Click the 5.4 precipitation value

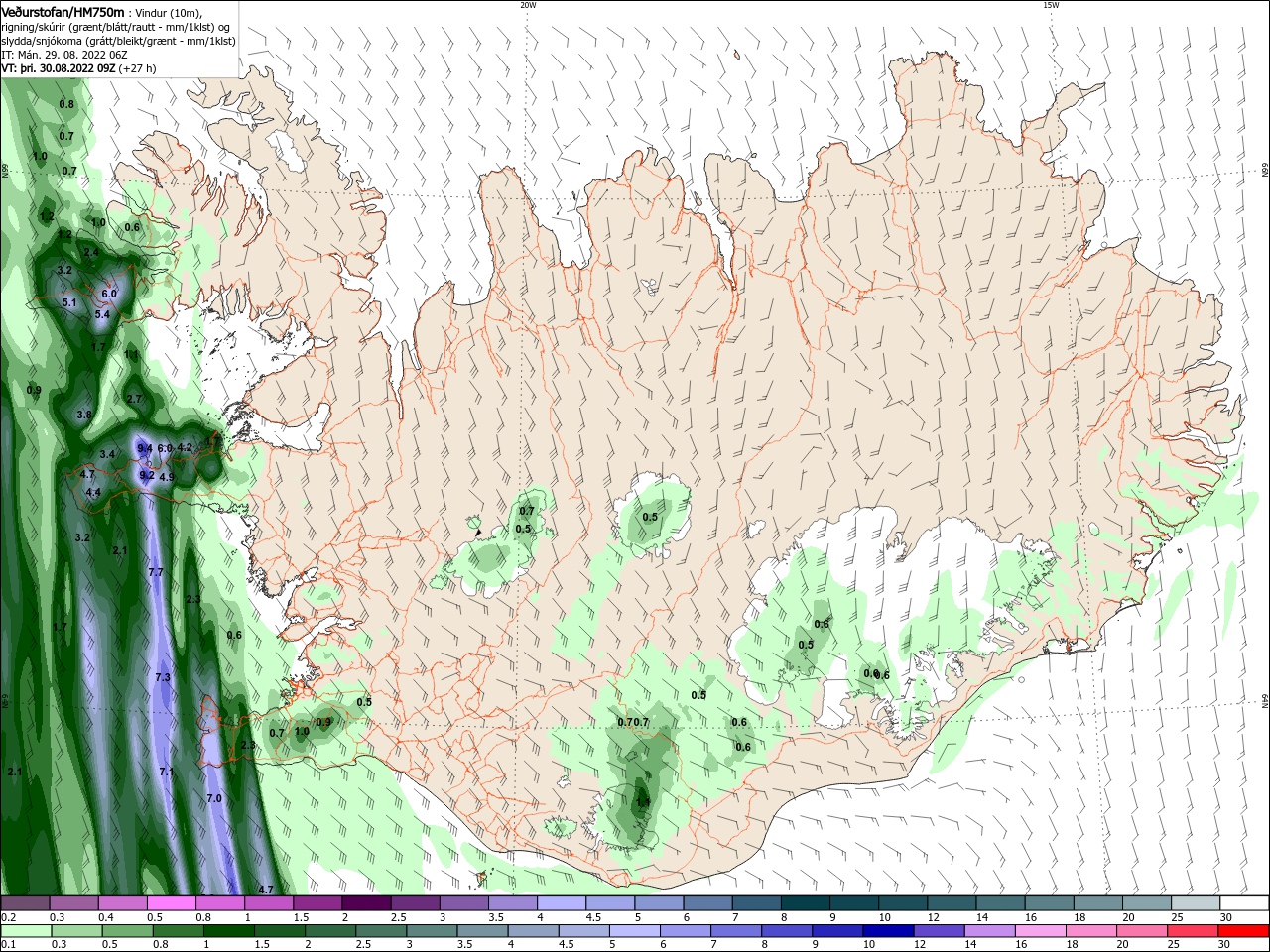click(102, 314)
